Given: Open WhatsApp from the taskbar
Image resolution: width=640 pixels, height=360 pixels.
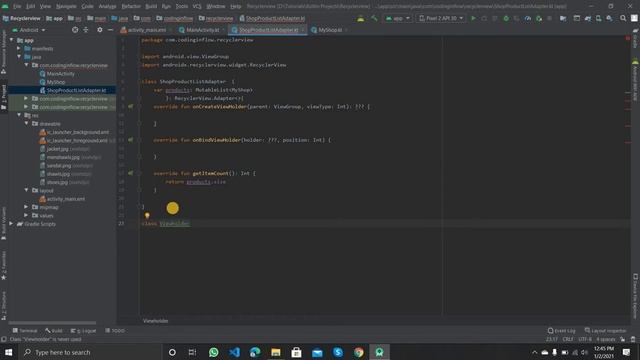Looking at the screenshot, I should (213, 352).
